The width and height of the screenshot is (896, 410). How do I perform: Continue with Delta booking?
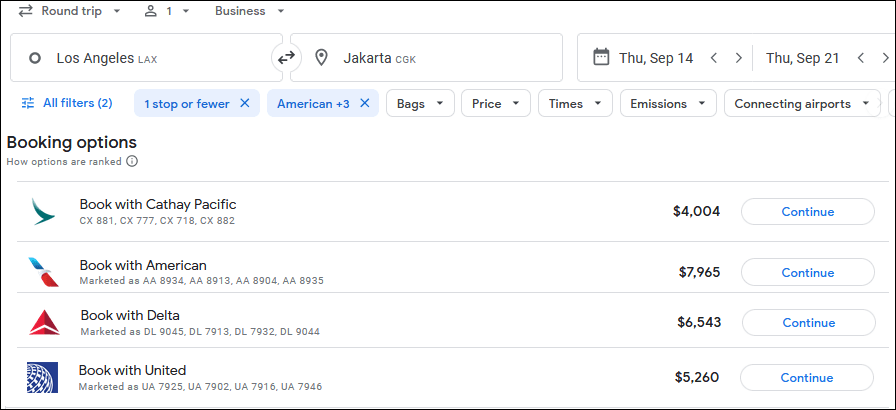[809, 323]
